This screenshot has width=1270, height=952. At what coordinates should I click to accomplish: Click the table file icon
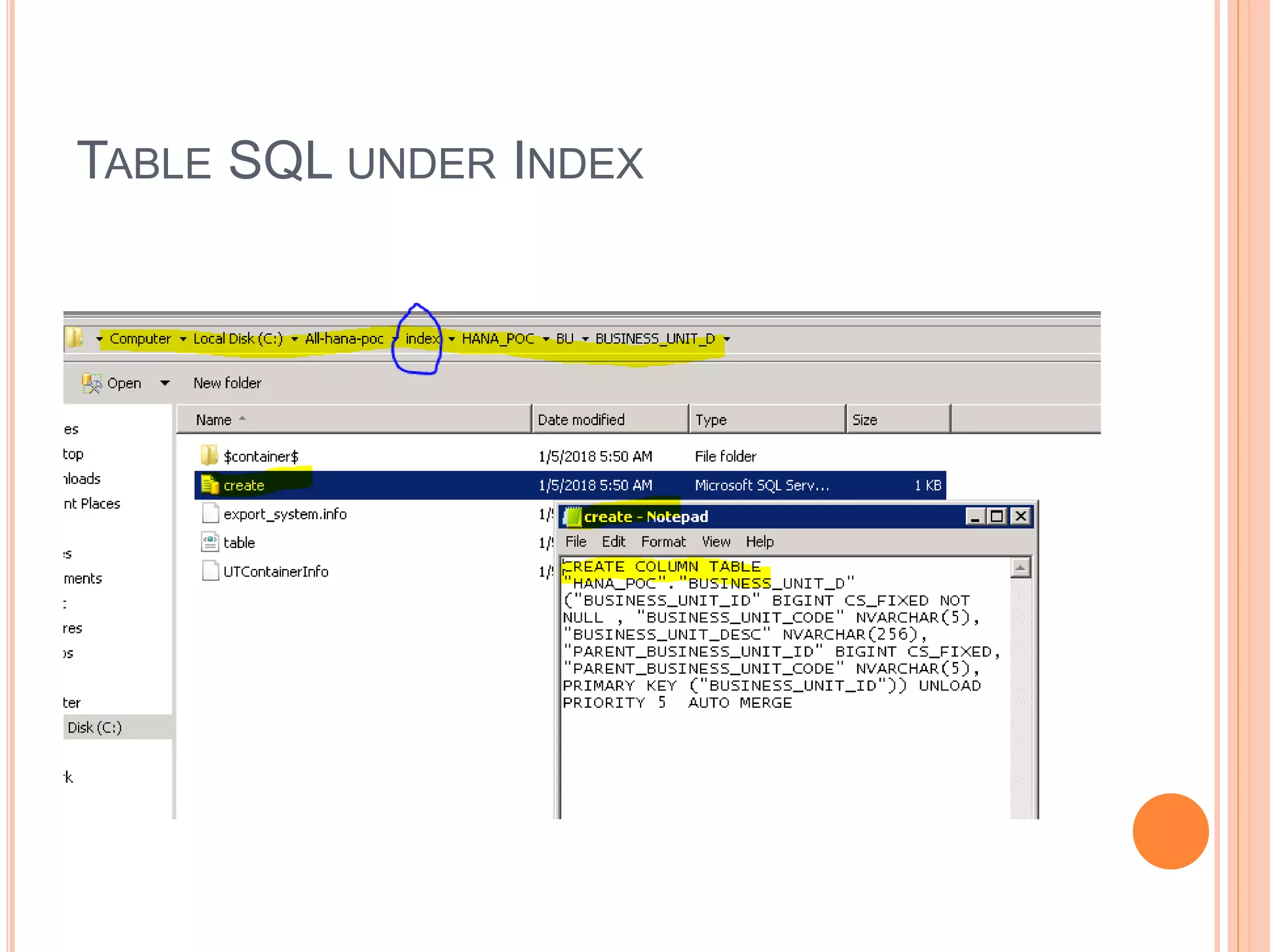tap(210, 542)
